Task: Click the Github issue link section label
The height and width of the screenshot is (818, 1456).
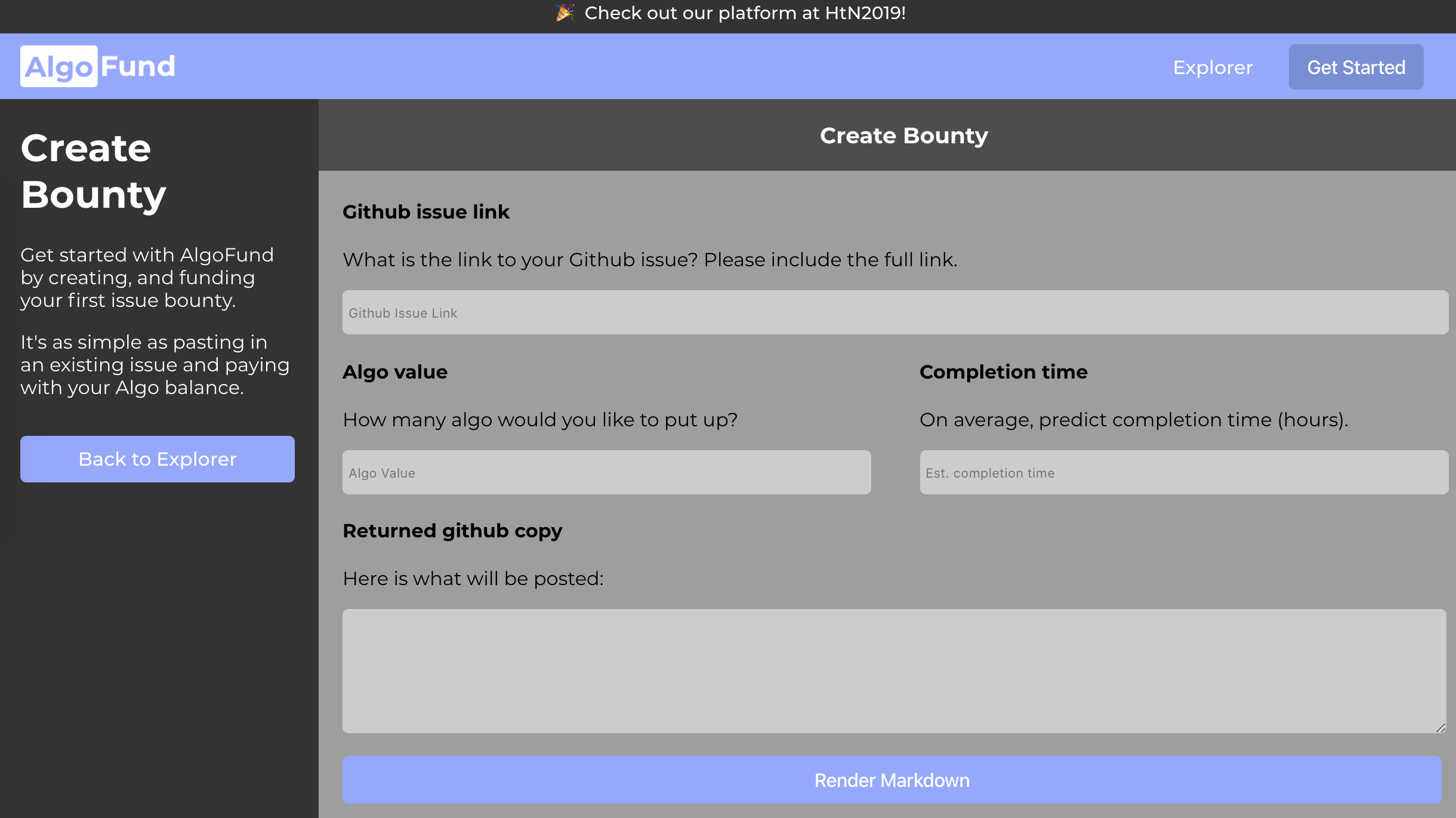Action: tap(426, 212)
